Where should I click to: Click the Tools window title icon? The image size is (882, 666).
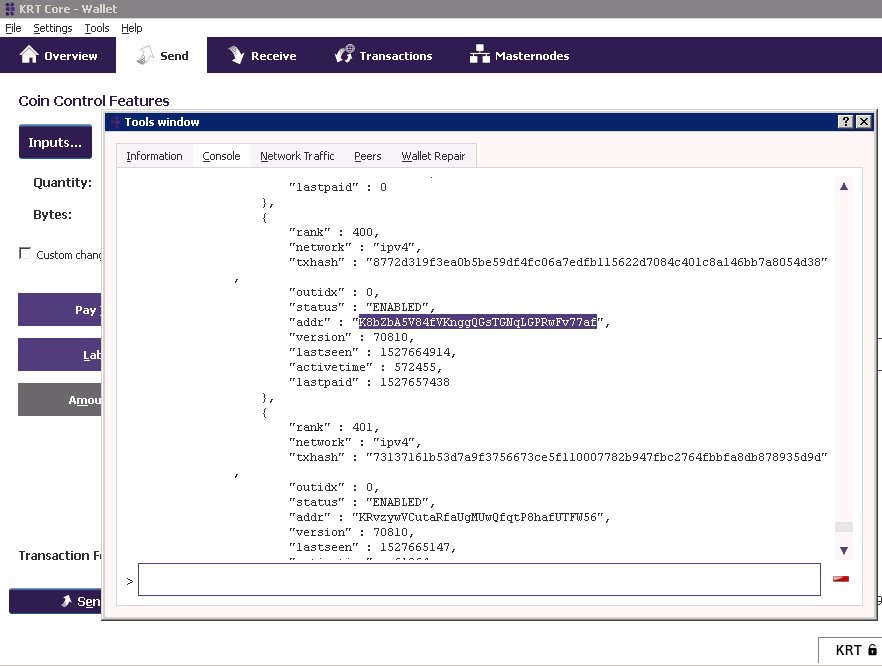click(x=115, y=122)
